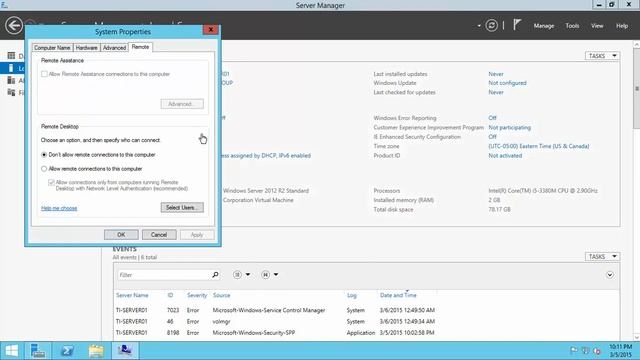Click the Events Filter input field
This screenshot has height=360, width=640.
click(164, 275)
